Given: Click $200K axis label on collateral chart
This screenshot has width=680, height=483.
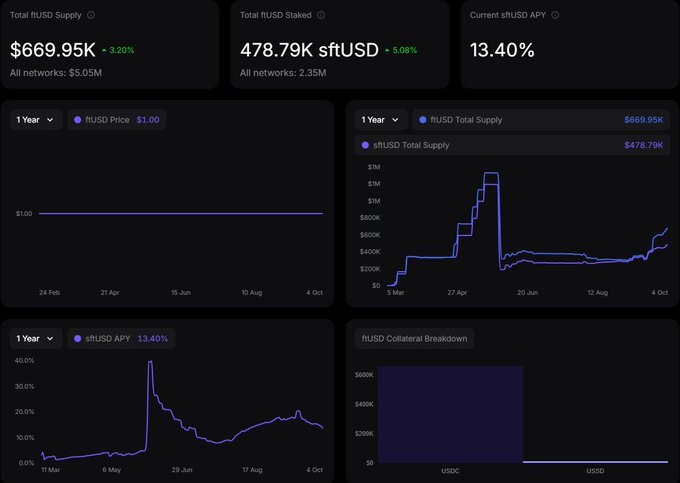Looking at the screenshot, I should click(x=364, y=434).
